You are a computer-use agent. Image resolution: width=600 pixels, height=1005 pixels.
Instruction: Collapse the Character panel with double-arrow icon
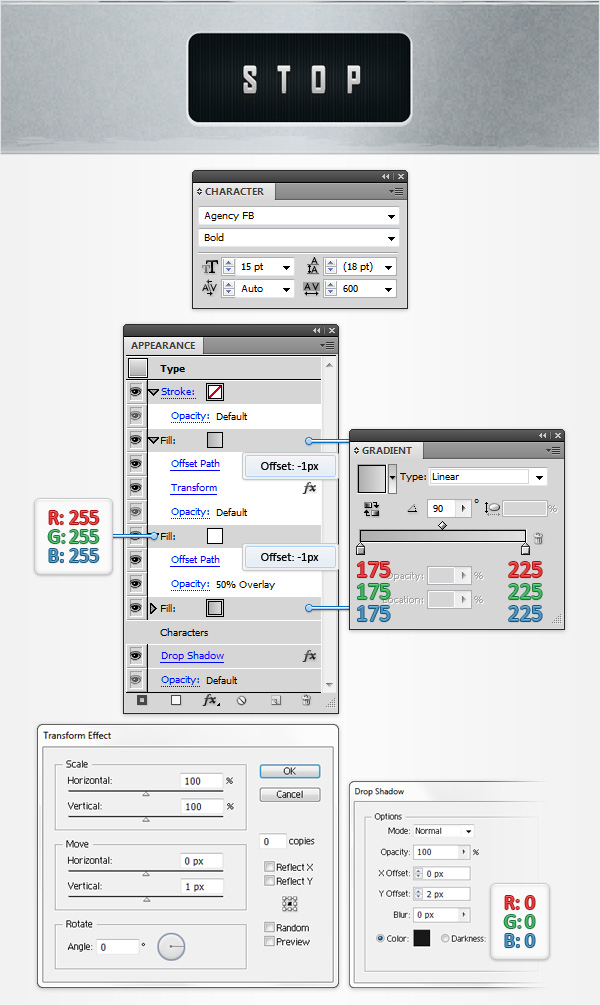pos(385,176)
